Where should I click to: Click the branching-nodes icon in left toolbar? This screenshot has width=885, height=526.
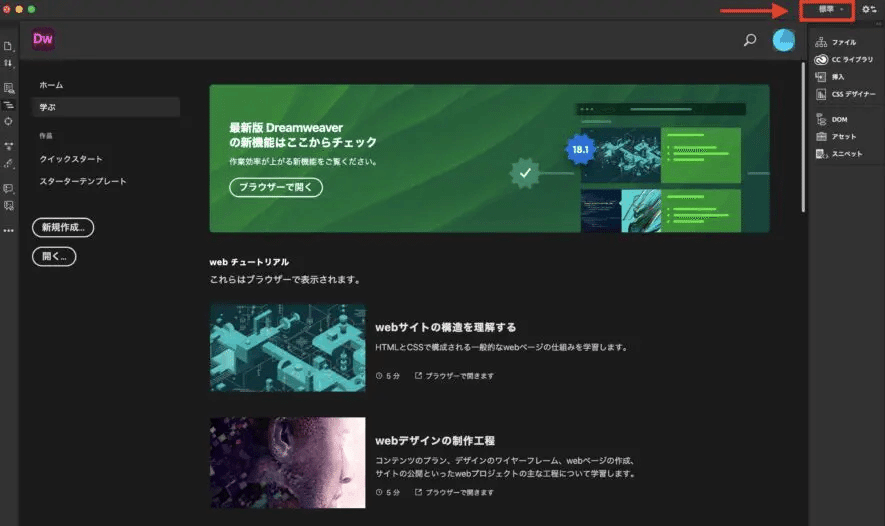[x=8, y=147]
